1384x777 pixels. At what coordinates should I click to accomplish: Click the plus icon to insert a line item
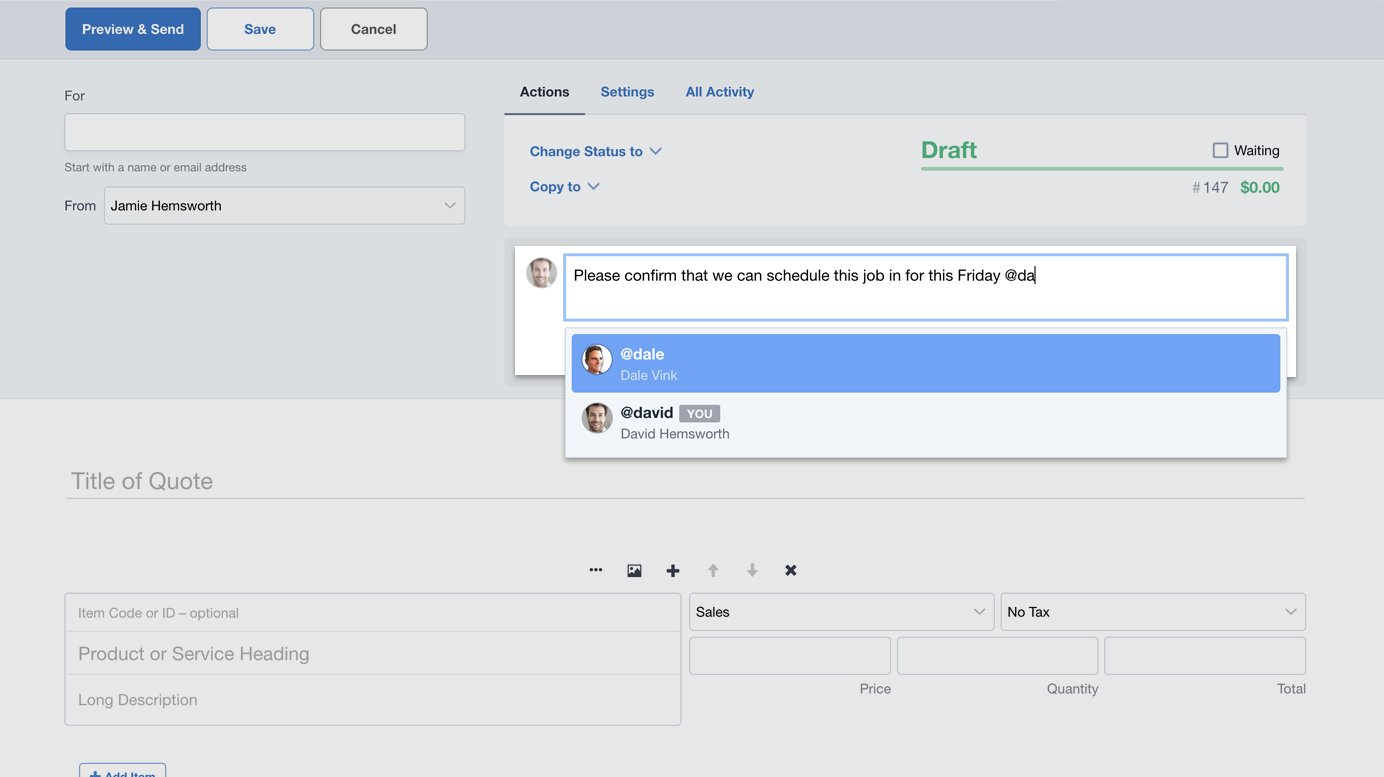(672, 570)
